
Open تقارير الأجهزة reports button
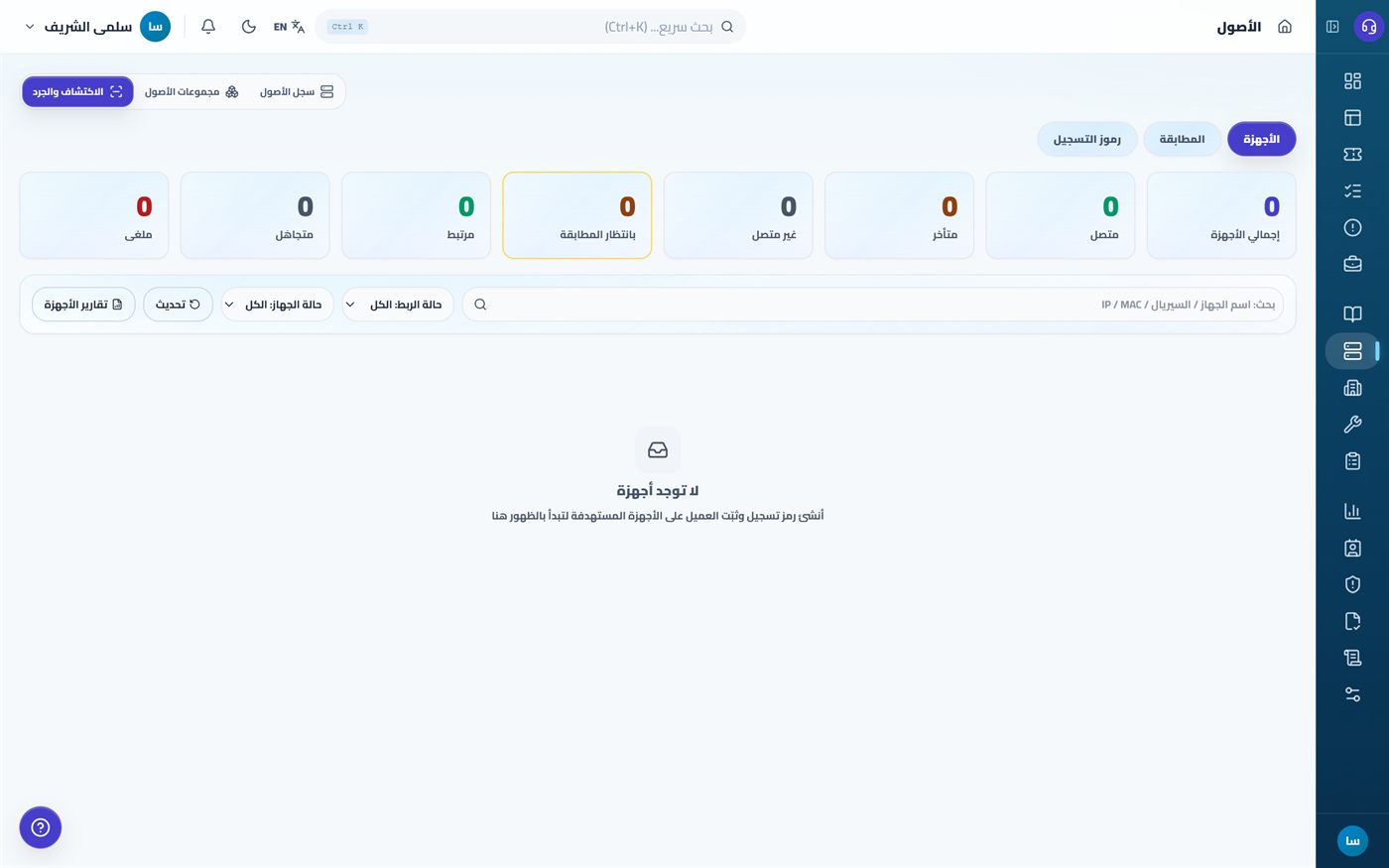83,305
